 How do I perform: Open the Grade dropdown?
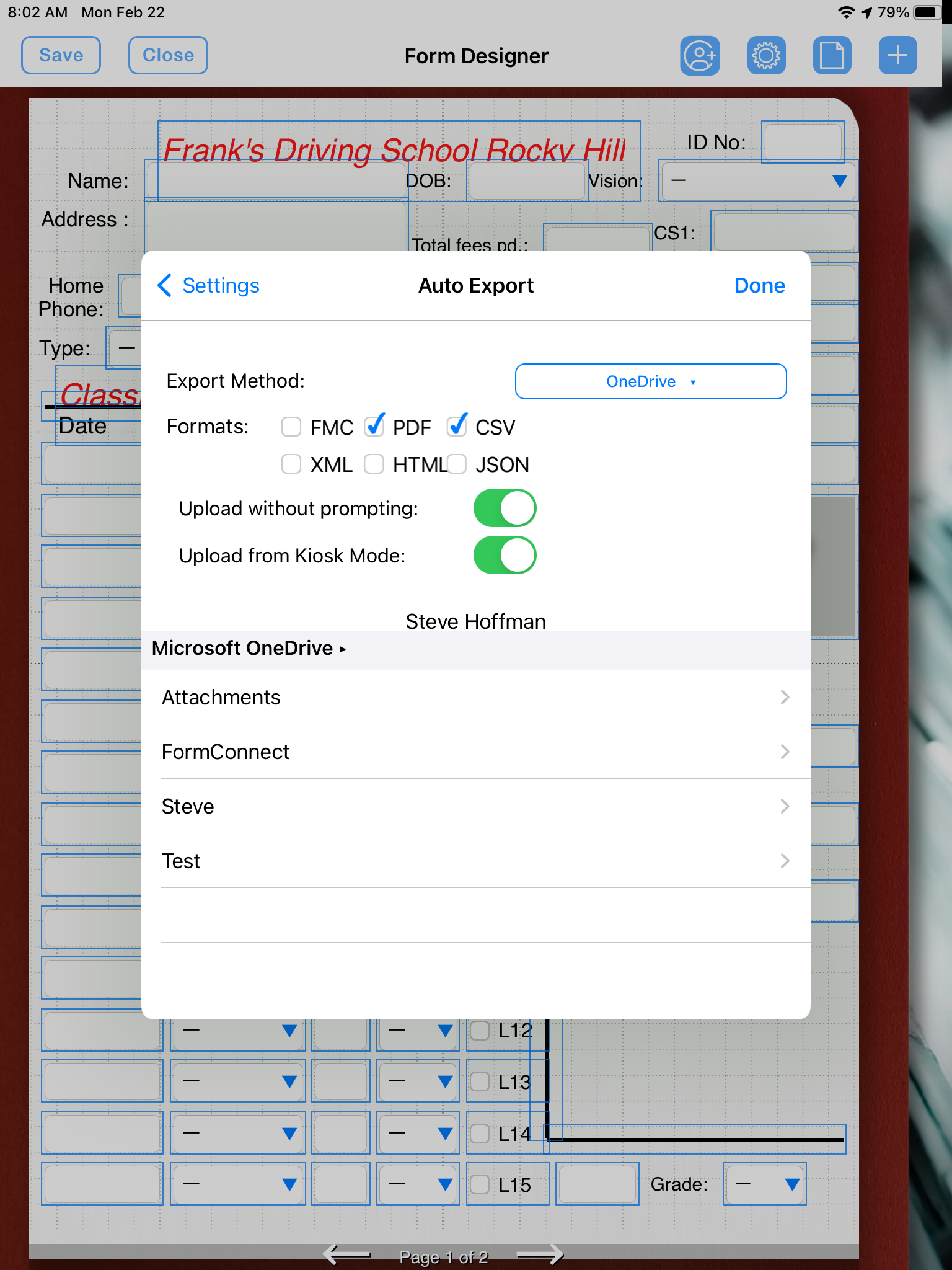pos(765,1184)
